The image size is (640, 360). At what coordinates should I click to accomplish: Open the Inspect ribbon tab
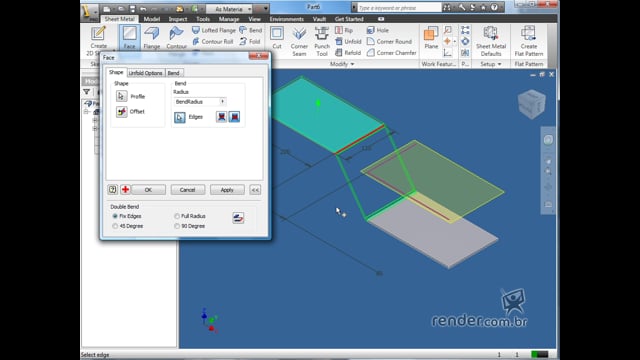tap(178, 19)
